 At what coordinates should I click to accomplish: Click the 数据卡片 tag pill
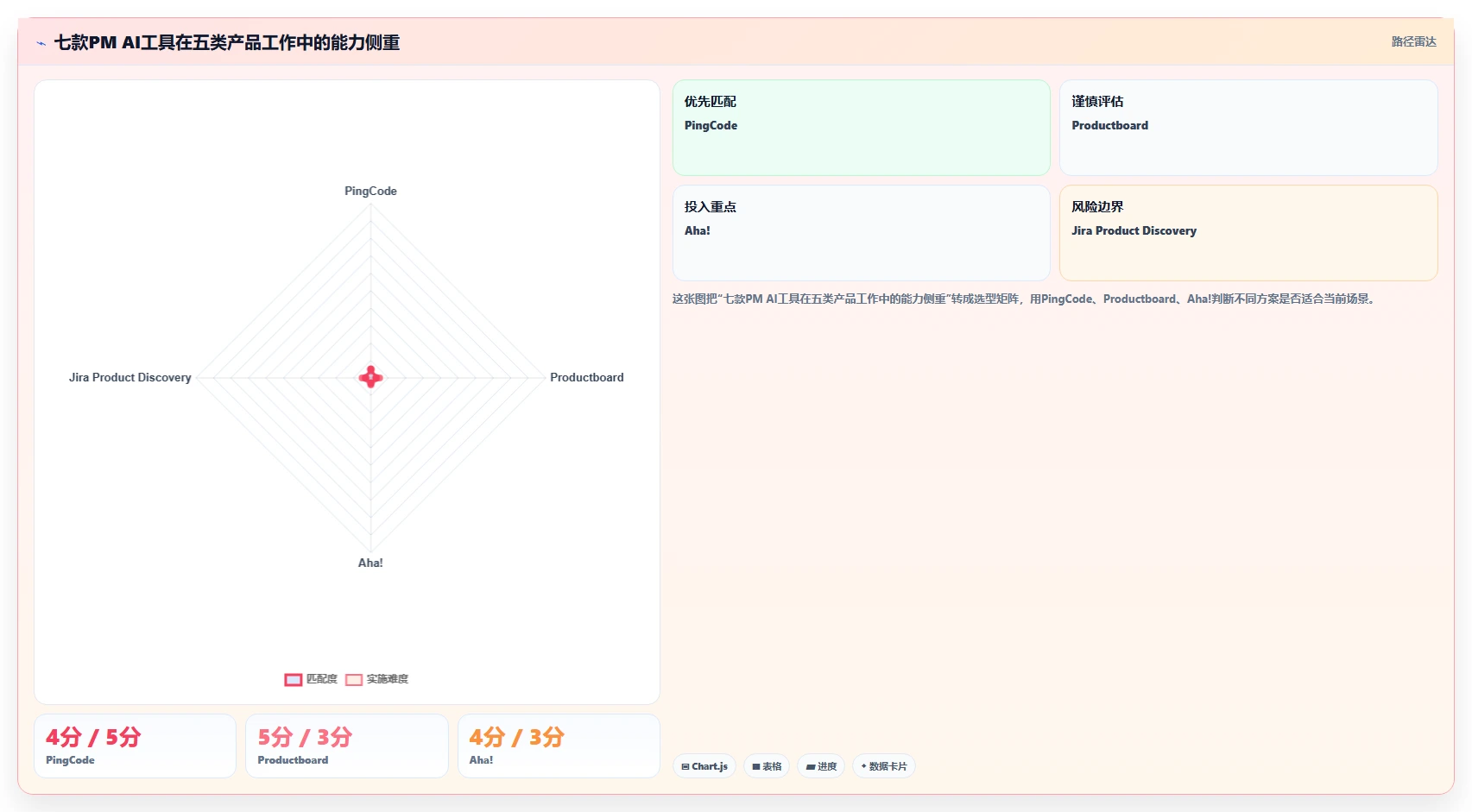tap(884, 766)
